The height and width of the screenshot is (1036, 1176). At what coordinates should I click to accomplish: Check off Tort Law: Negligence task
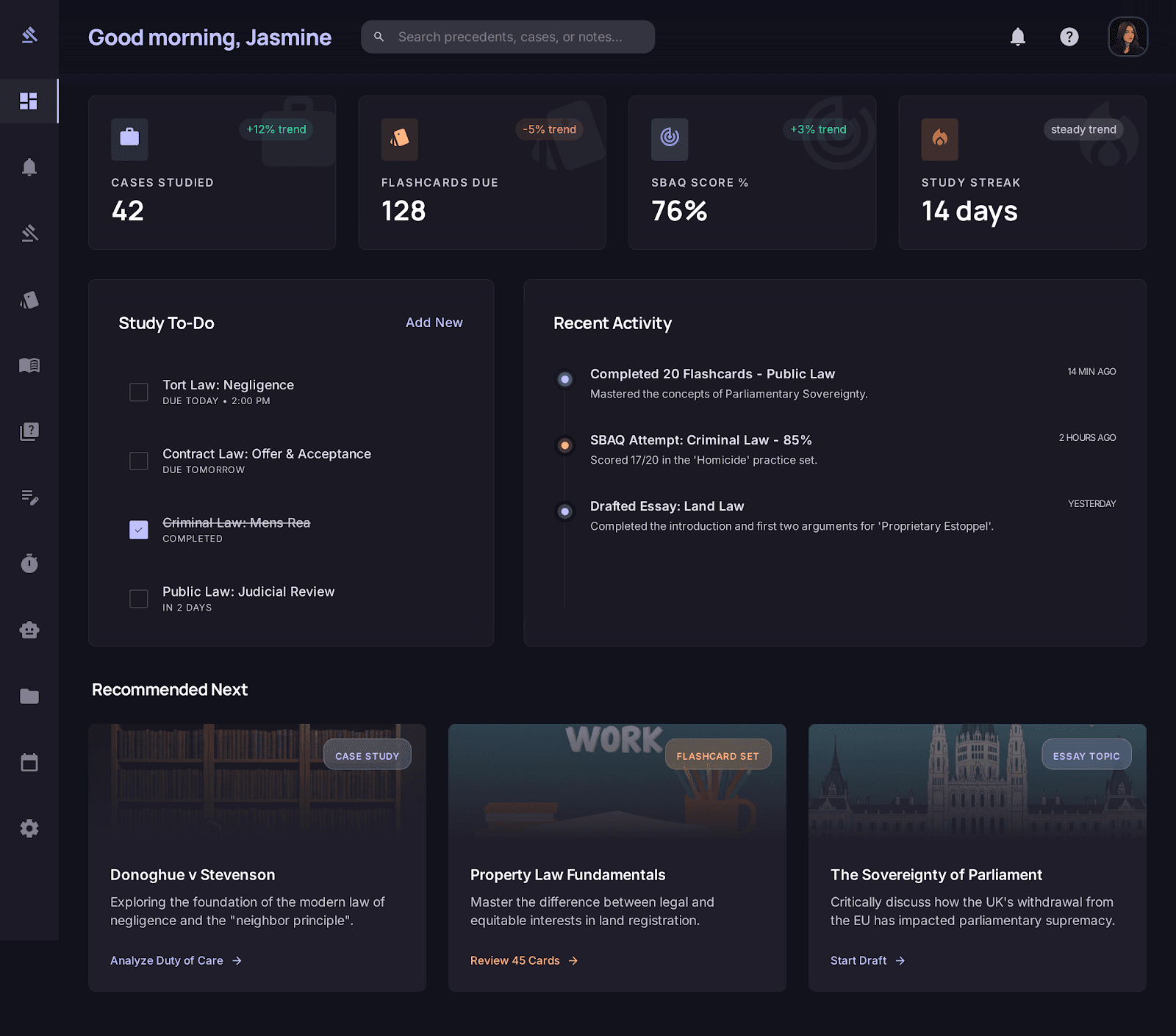pyautogui.click(x=138, y=392)
